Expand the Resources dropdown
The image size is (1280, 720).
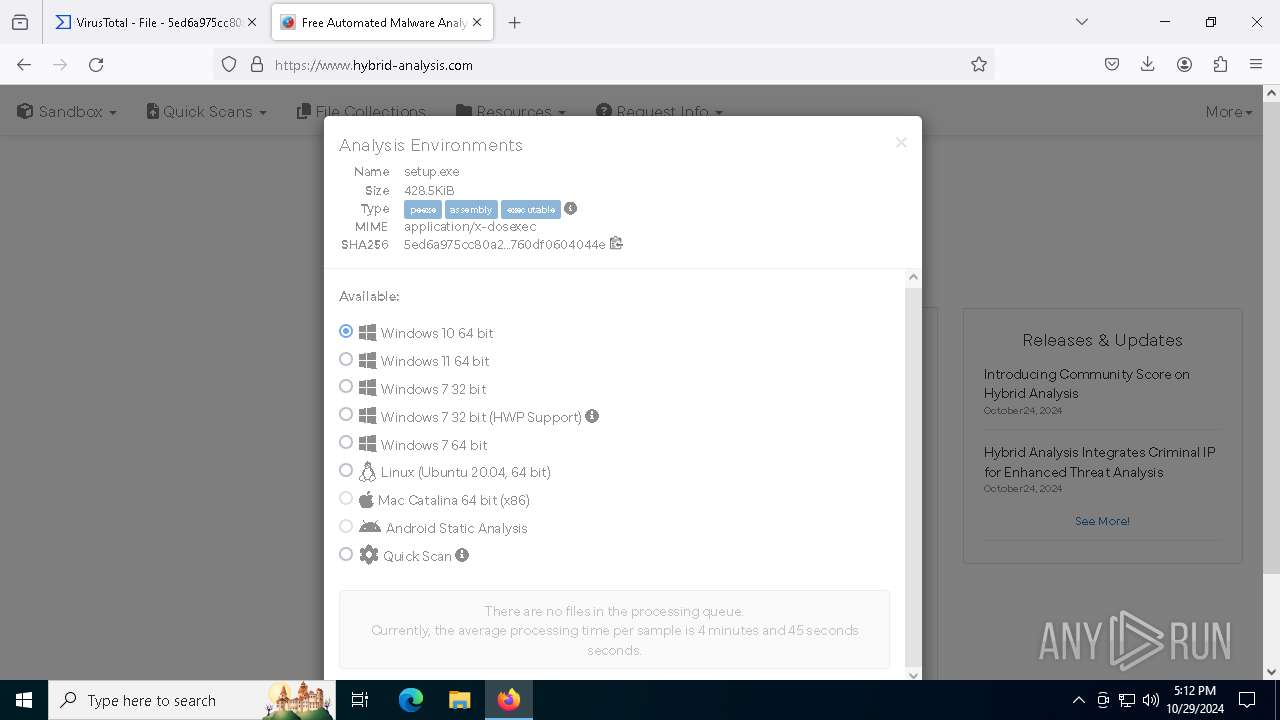coord(511,111)
